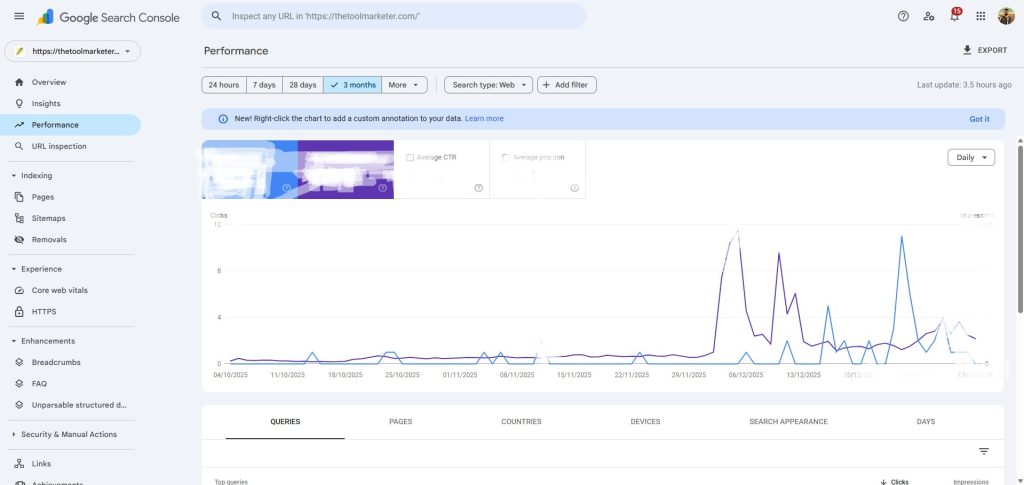This screenshot has width=1024, height=485.
Task: Open the Search type: Web dropdown
Action: pos(488,85)
